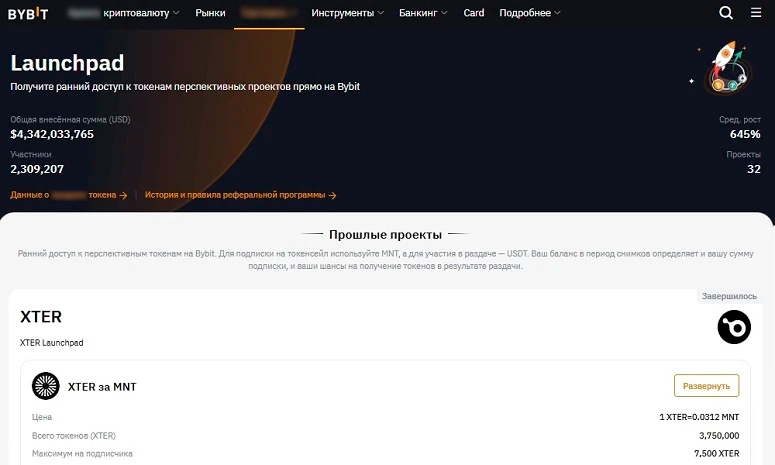This screenshot has width=775, height=465.
Task: Click the Bybit logo
Action: point(28,13)
